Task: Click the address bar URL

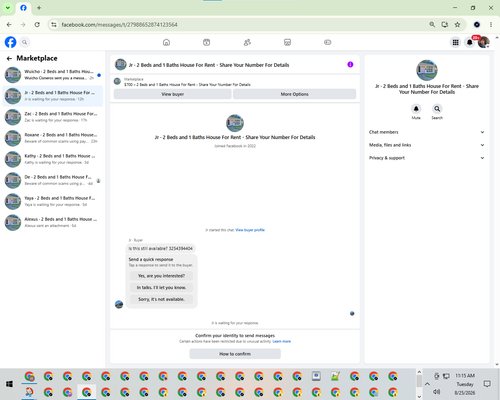Action: pos(119,25)
